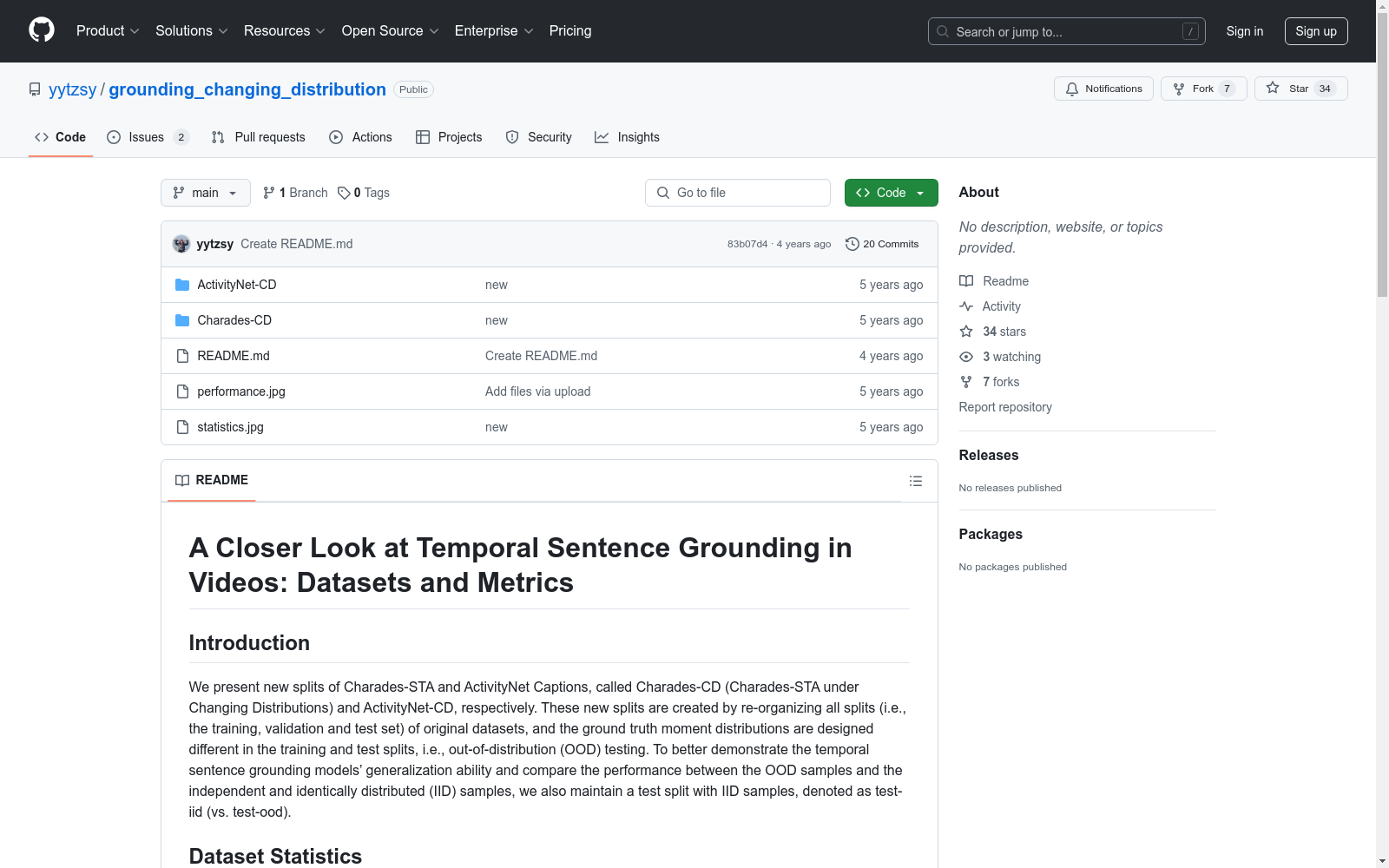The image size is (1389, 868).
Task: Open README outline list icon
Action: point(915,481)
